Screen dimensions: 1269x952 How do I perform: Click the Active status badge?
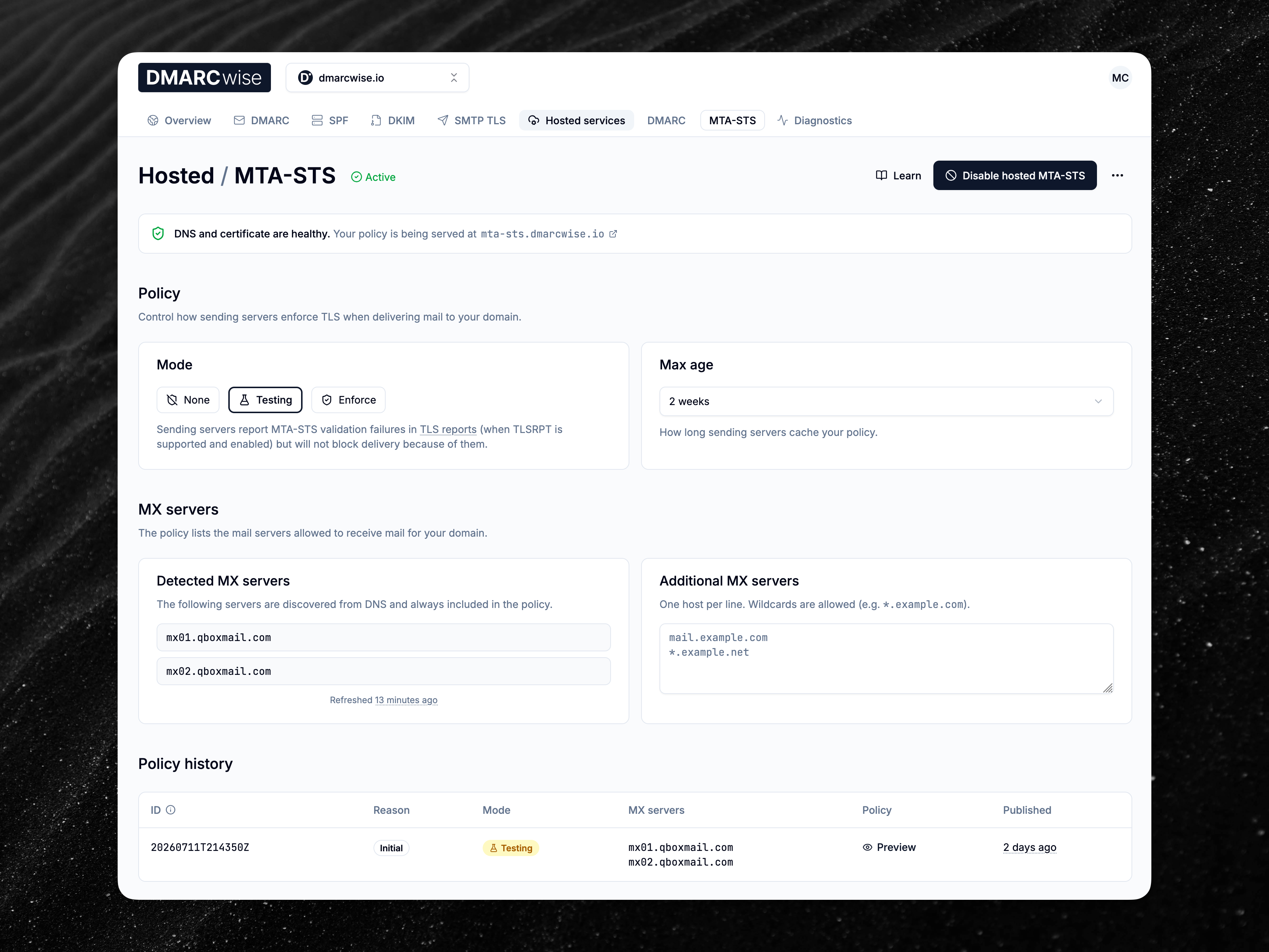373,177
